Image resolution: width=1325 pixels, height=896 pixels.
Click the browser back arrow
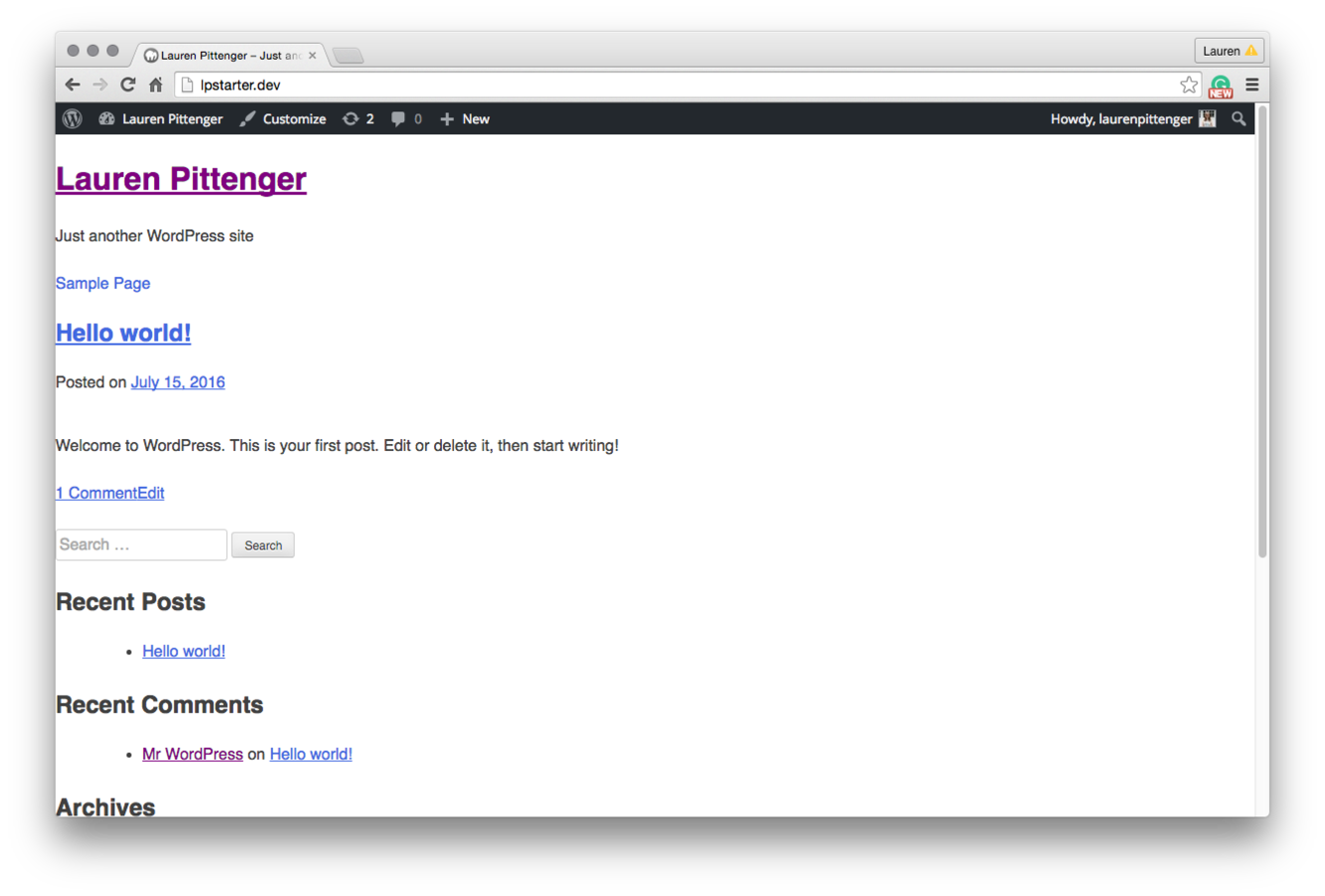(x=72, y=85)
